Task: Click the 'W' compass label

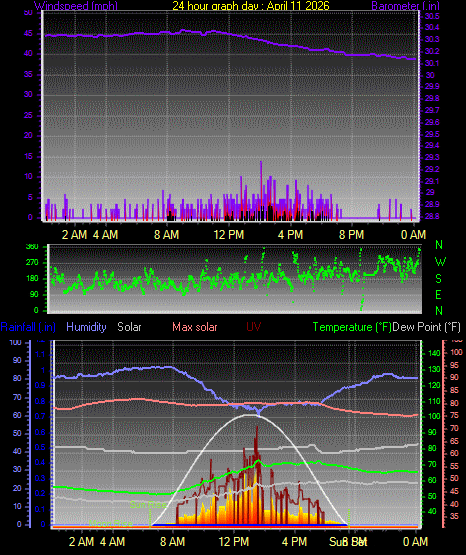Action: pyautogui.click(x=440, y=262)
